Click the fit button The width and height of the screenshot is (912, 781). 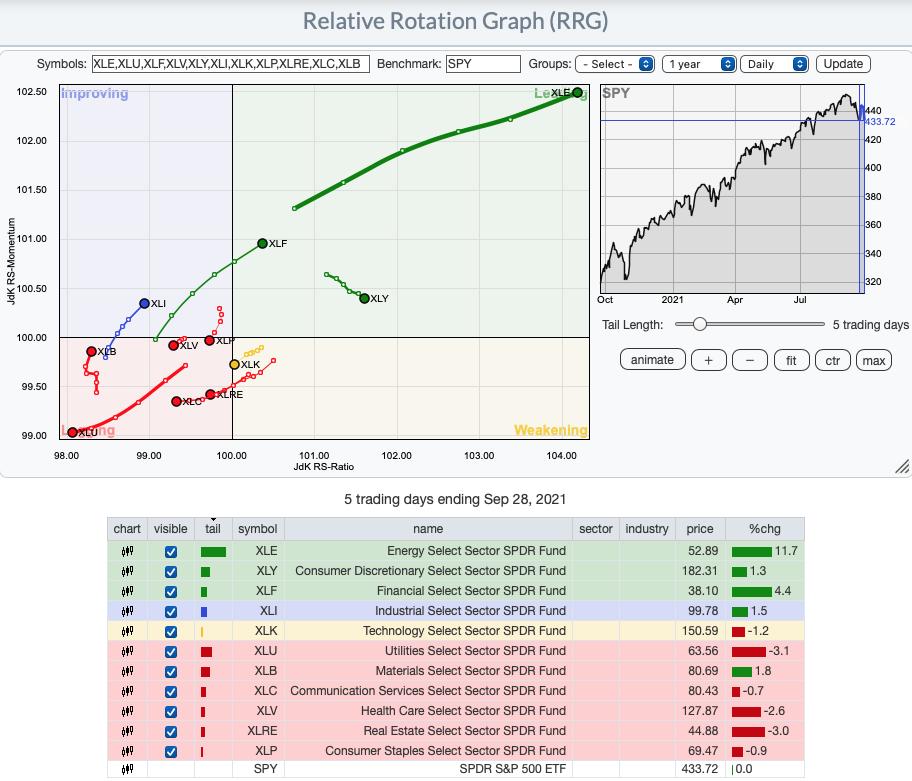[791, 361]
